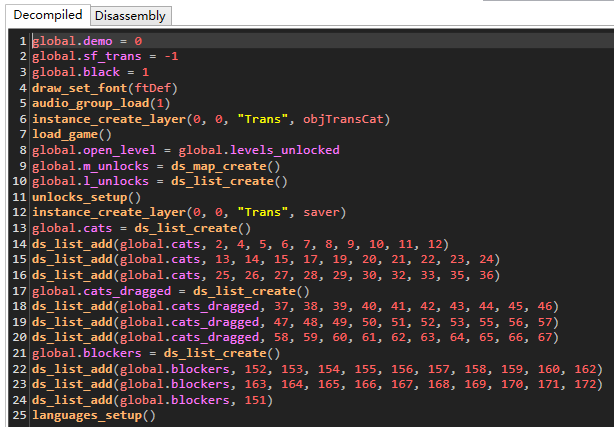The width and height of the screenshot is (614, 427).
Task: Click line number 1 in the gutter
Action: [x=22, y=41]
